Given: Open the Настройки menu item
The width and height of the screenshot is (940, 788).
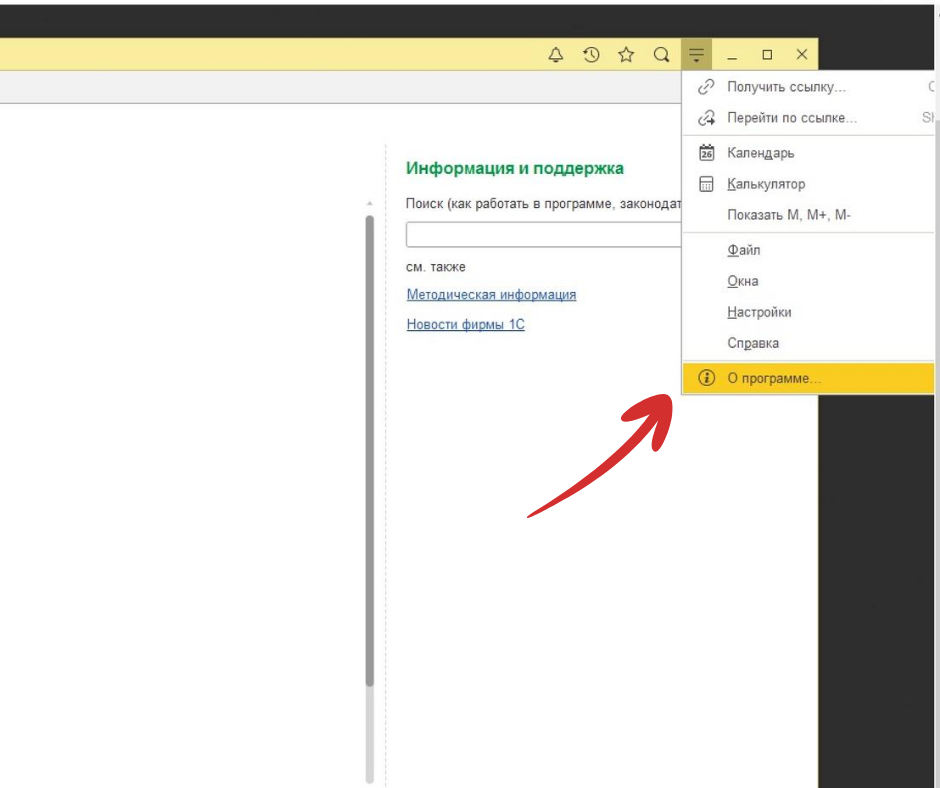Looking at the screenshot, I should coord(759,312).
